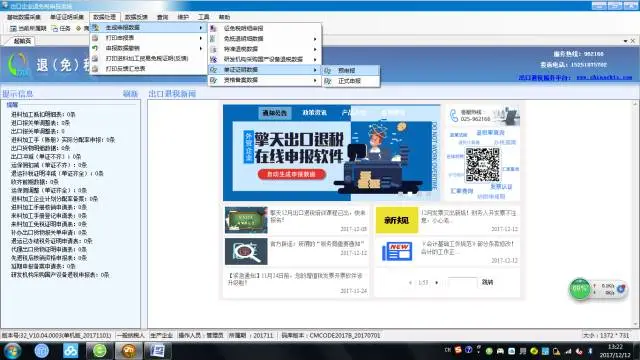
Task: Select the first tab on the banner
Action: coord(274,113)
